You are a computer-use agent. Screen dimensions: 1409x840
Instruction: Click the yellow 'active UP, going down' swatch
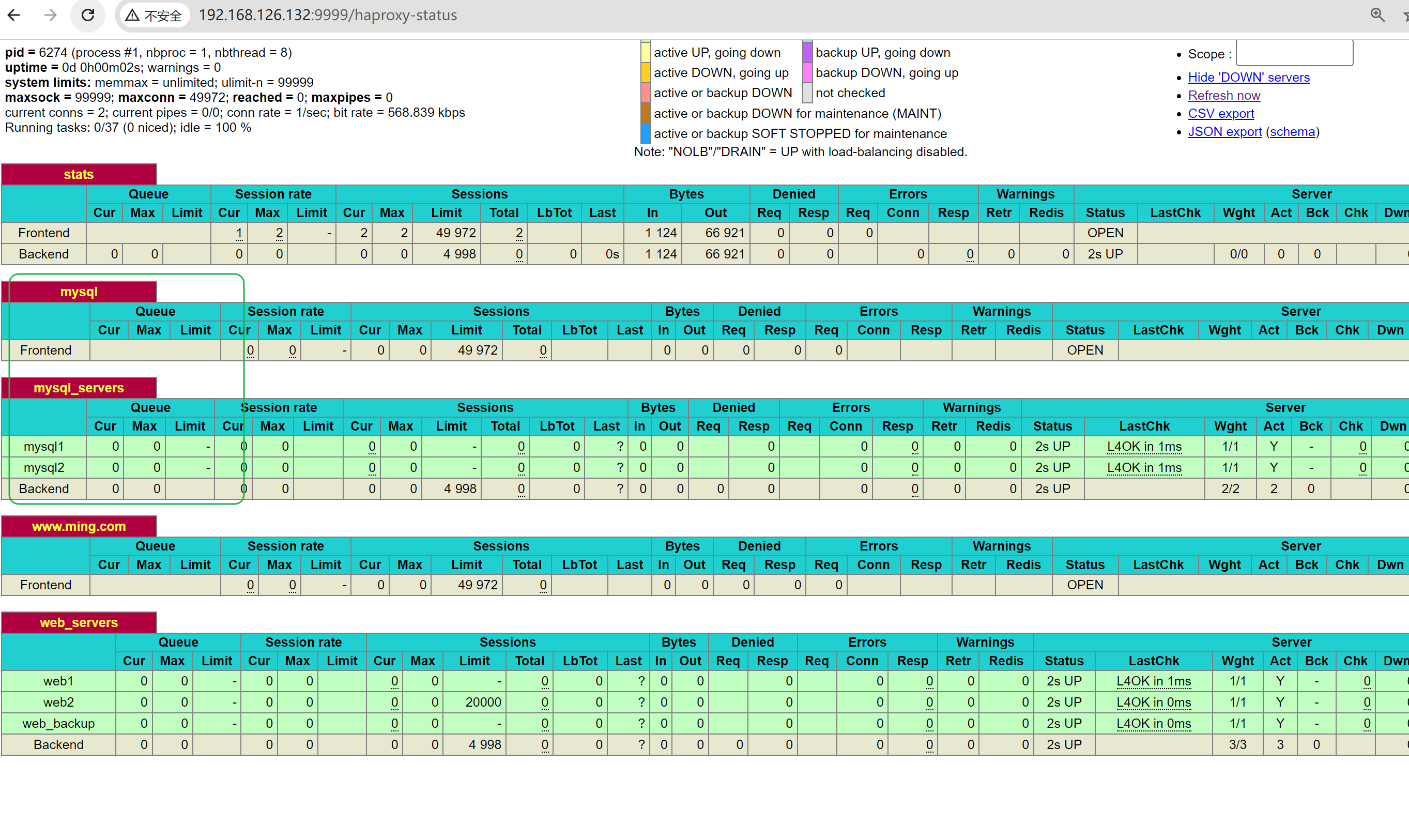pyautogui.click(x=645, y=53)
